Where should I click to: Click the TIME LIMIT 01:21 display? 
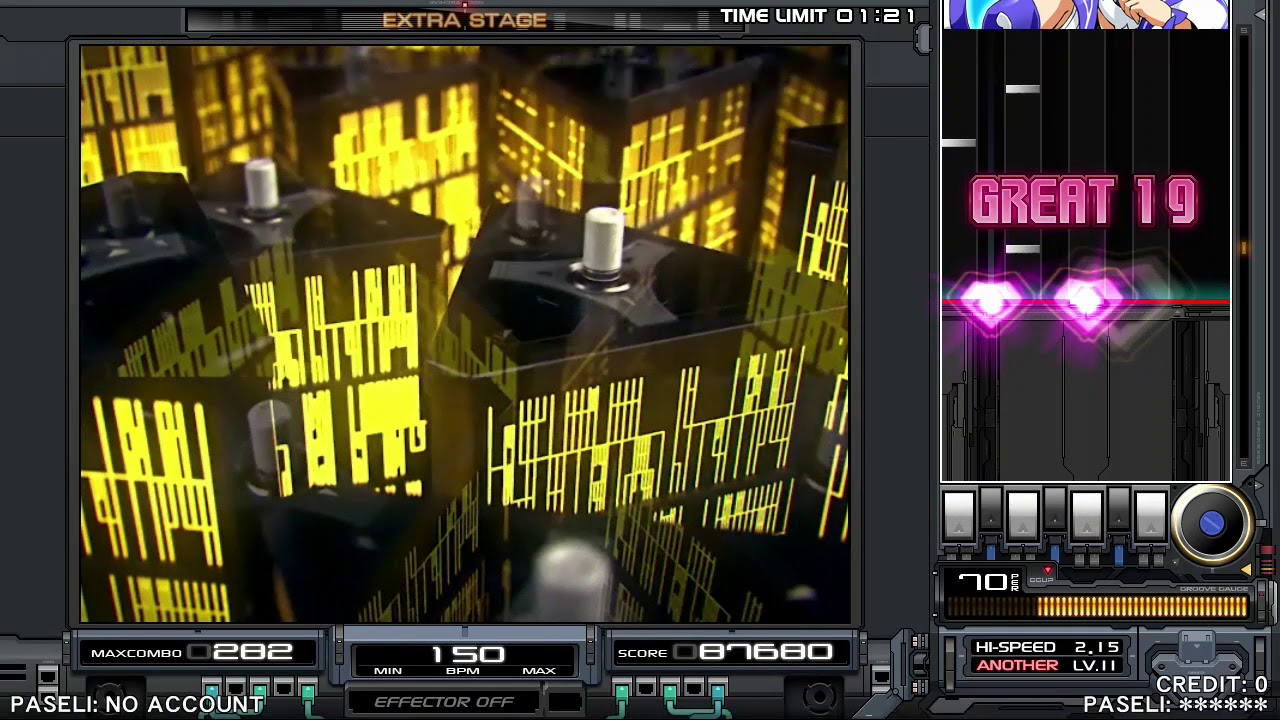pos(818,16)
